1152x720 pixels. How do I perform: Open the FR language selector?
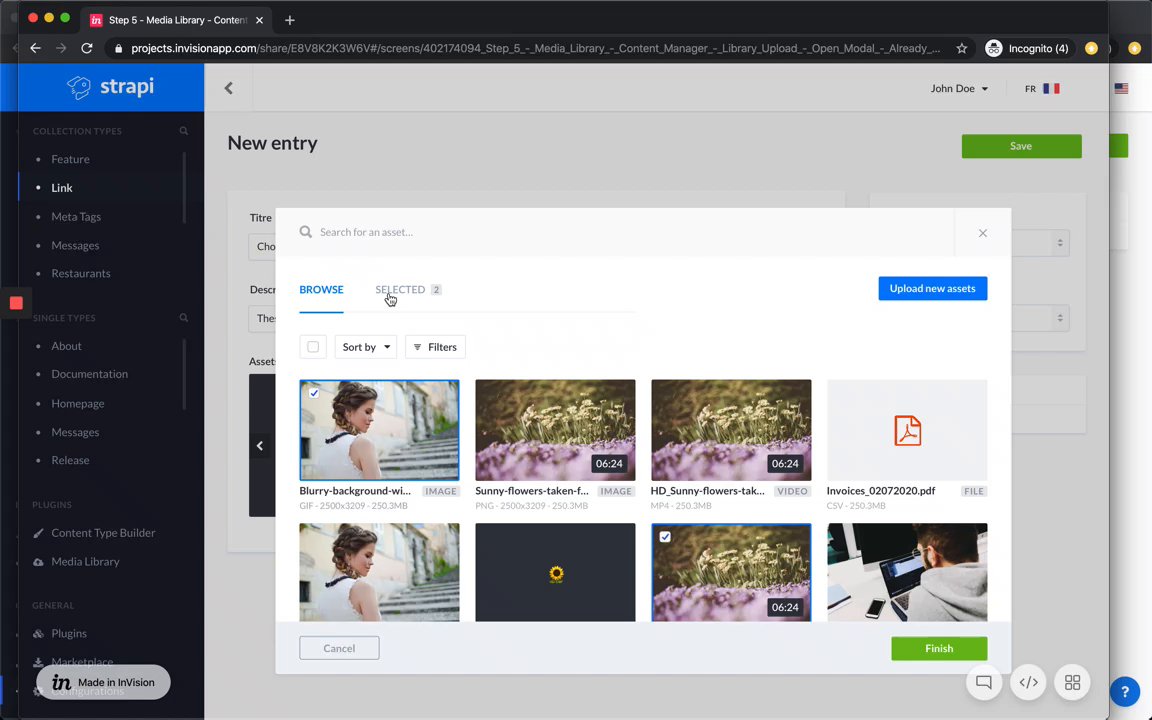click(1042, 88)
